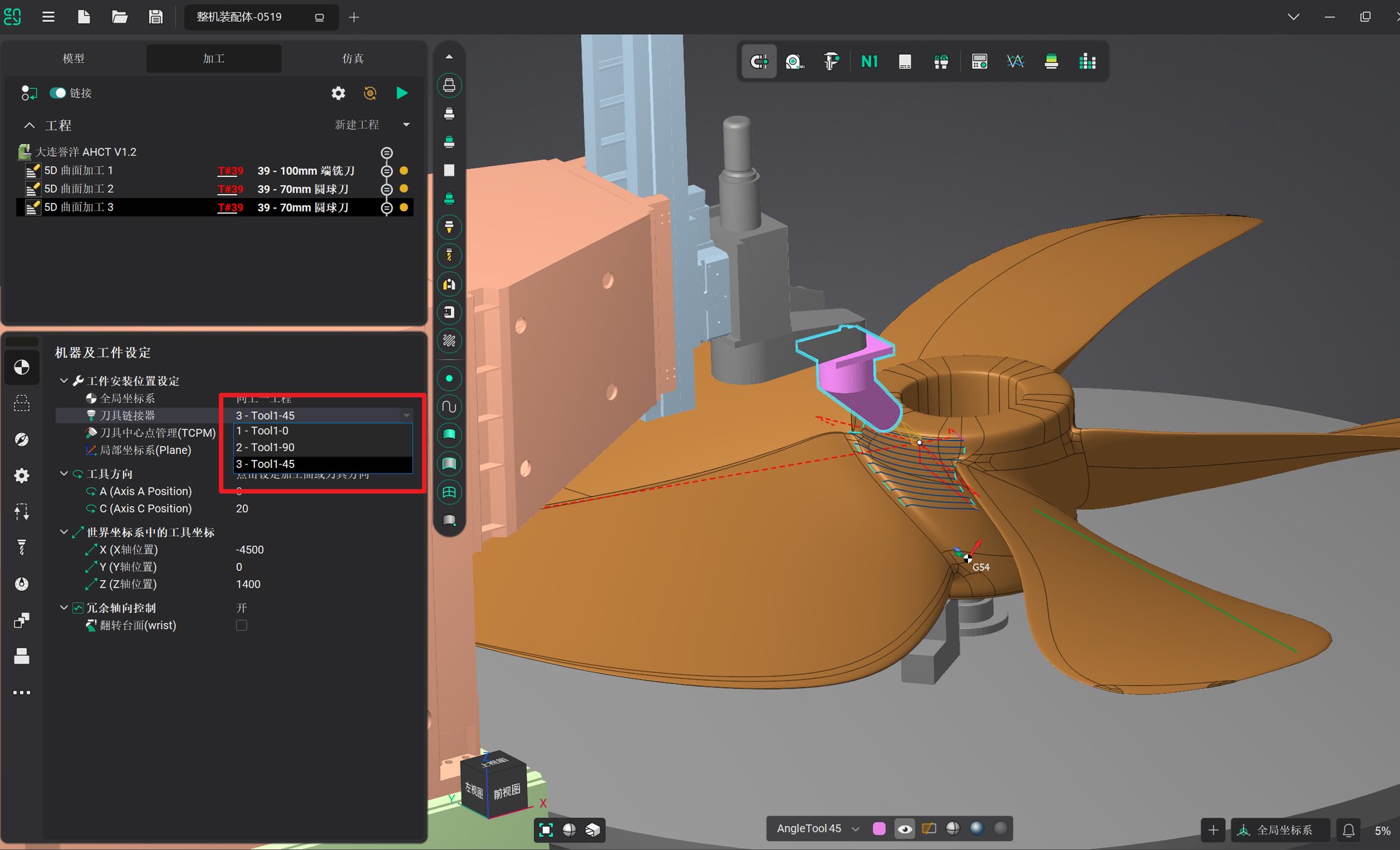The image size is (1400, 850).
Task: Collapse 世界坐标系中的工具坐标 group
Action: tap(64, 532)
